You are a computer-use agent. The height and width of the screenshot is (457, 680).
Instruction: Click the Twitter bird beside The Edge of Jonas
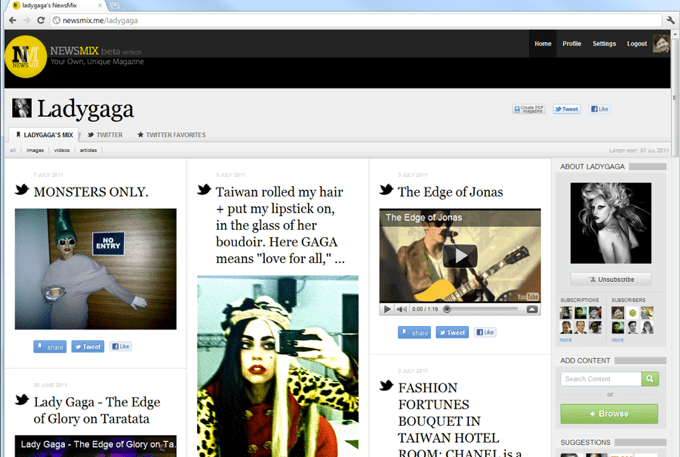pos(386,189)
